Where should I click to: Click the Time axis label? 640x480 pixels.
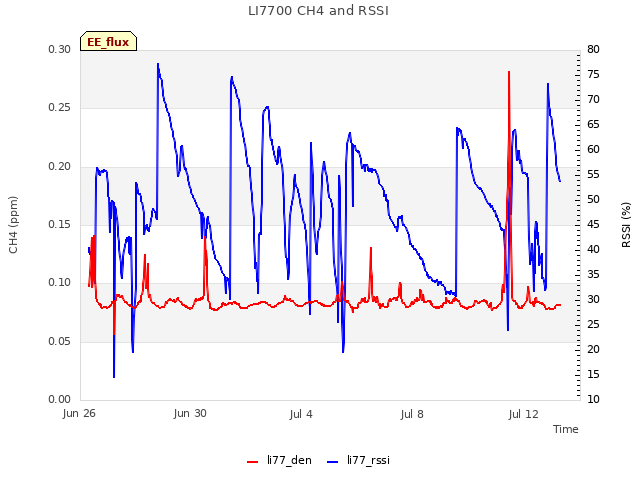point(566,429)
